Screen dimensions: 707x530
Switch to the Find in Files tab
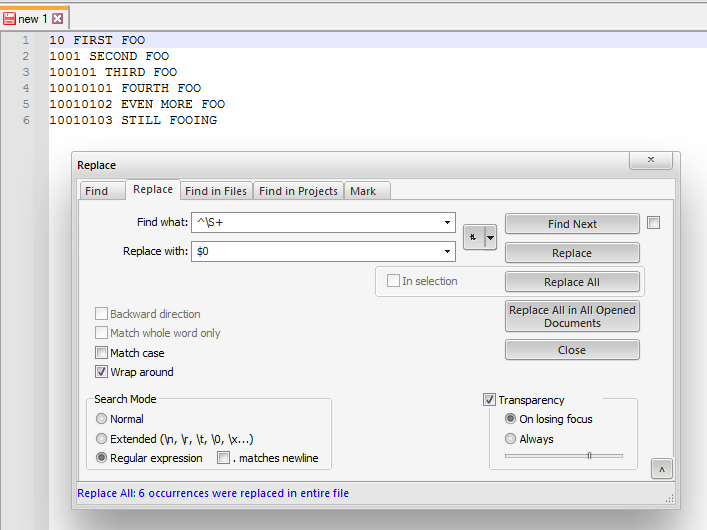(215, 191)
